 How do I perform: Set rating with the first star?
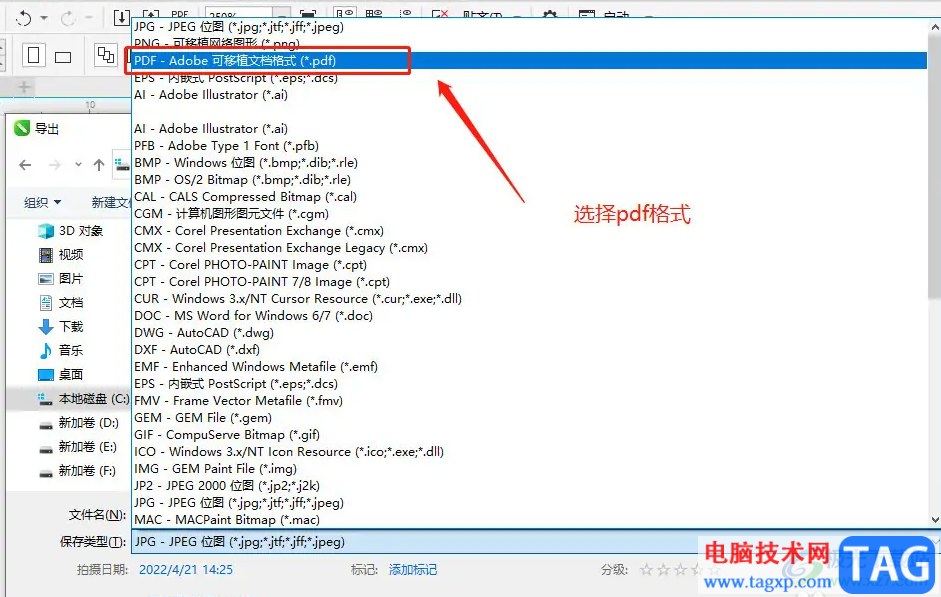646,570
